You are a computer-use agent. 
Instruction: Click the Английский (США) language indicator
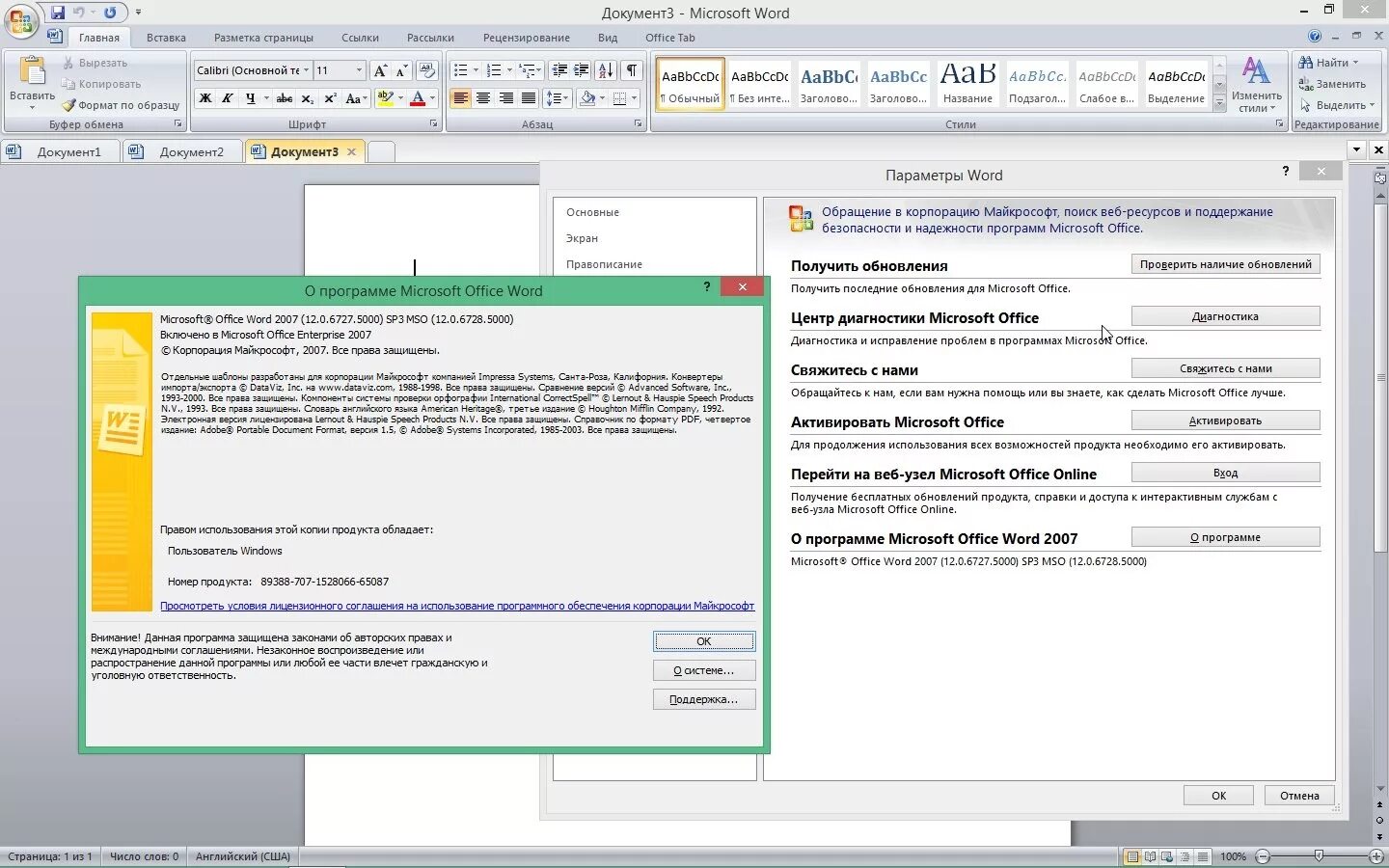click(x=242, y=856)
